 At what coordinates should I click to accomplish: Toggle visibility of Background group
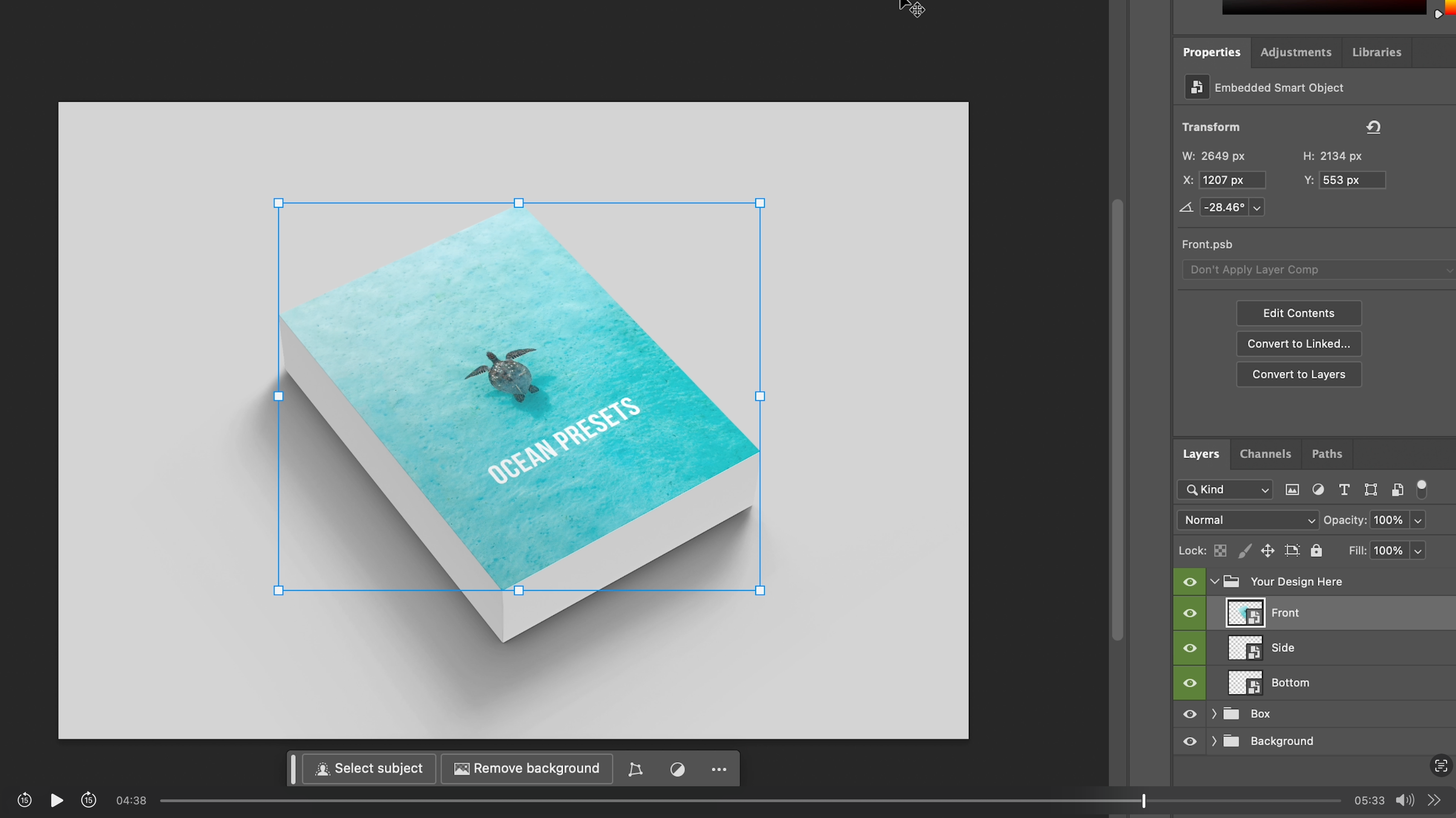[1190, 741]
